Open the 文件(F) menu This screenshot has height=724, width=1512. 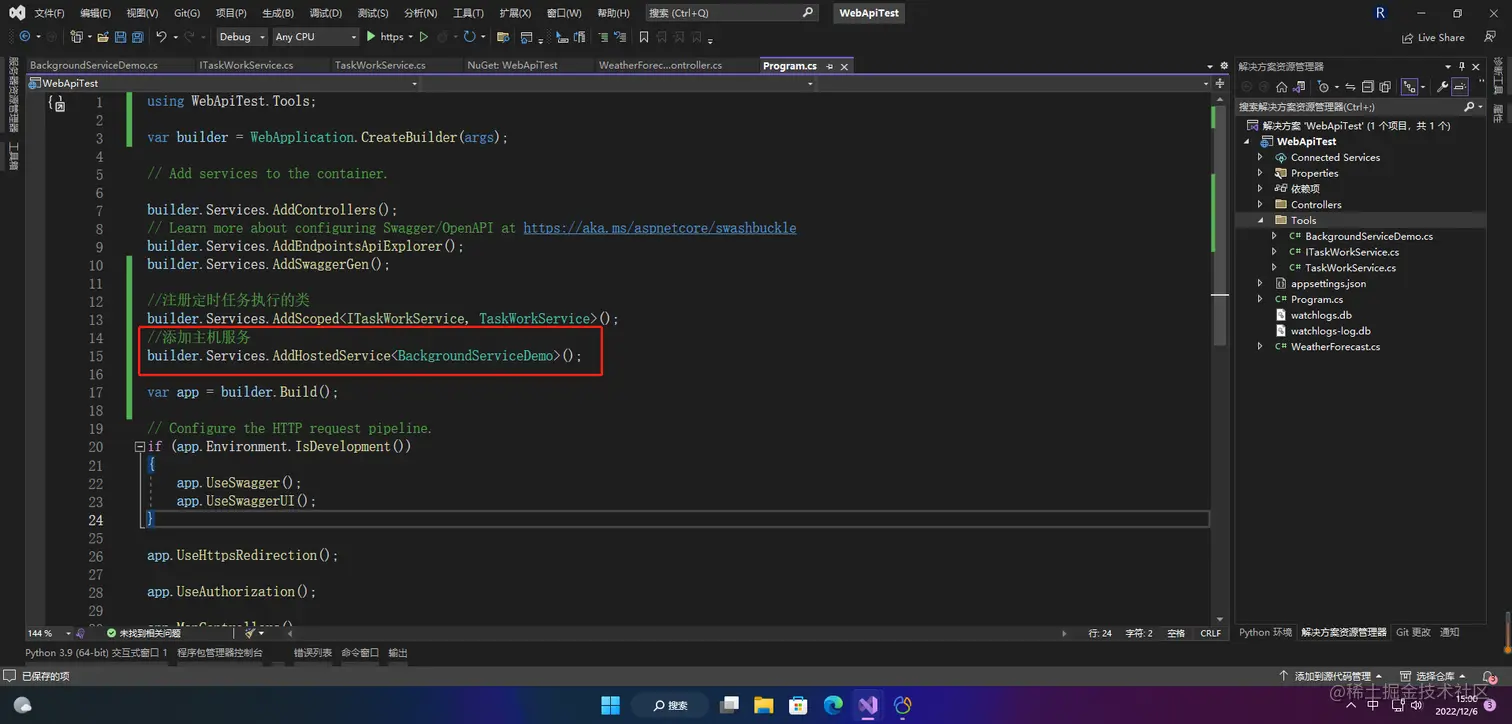point(49,13)
